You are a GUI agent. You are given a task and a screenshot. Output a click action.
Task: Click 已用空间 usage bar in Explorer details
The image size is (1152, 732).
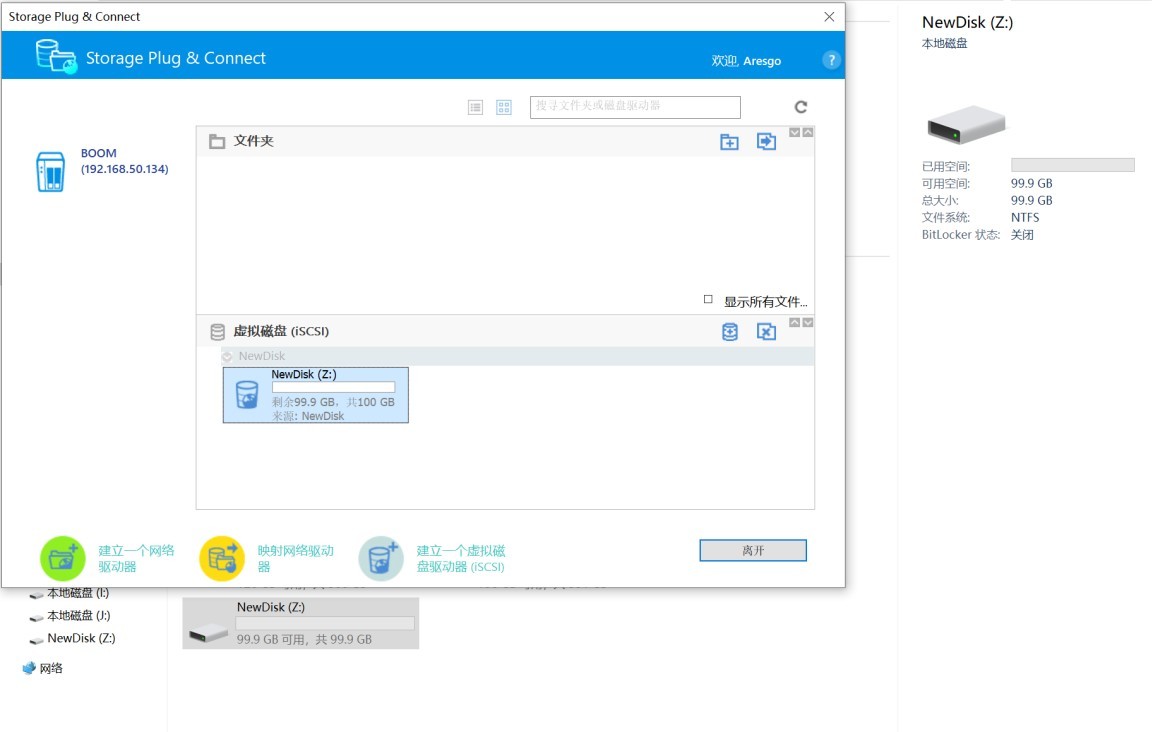(x=1073, y=165)
